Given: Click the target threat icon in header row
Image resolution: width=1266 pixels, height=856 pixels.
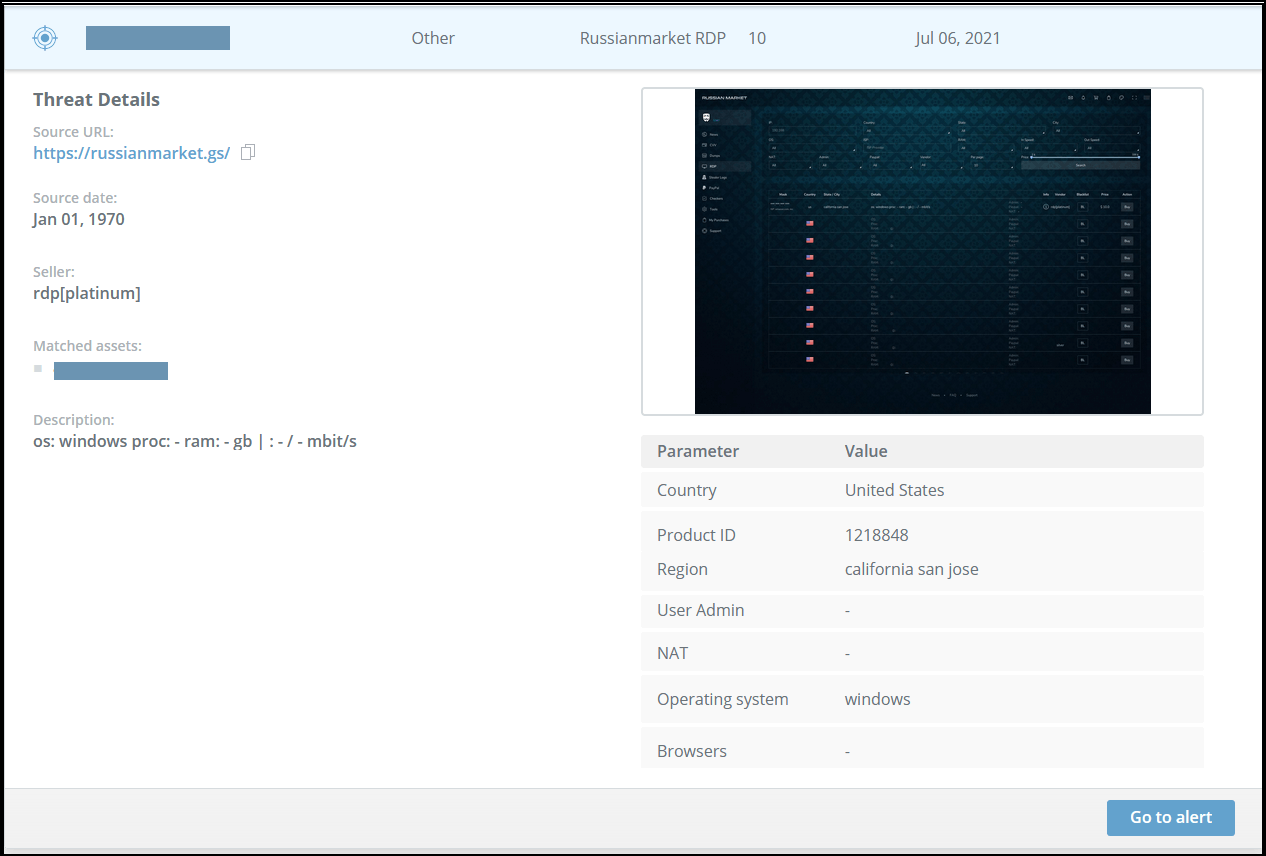Looking at the screenshot, I should pyautogui.click(x=45, y=38).
